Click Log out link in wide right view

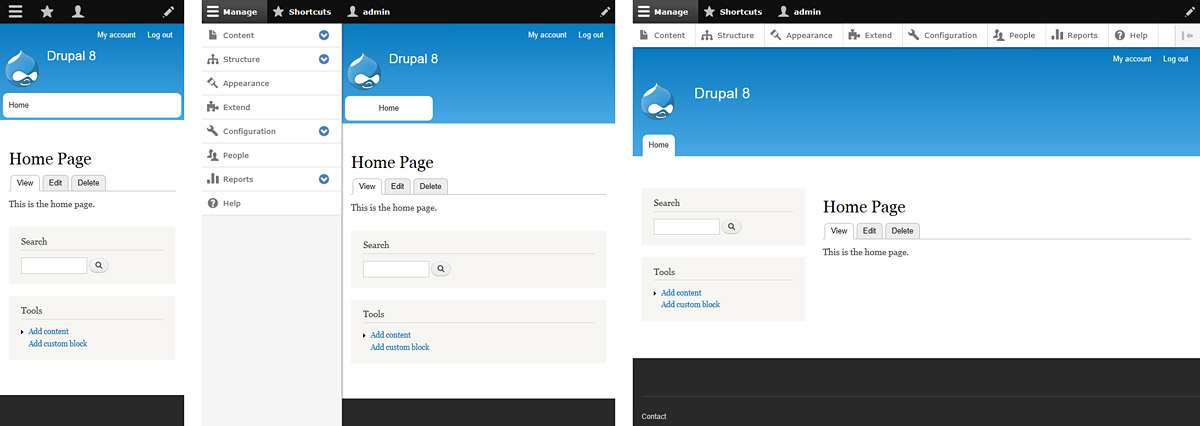[x=1175, y=59]
